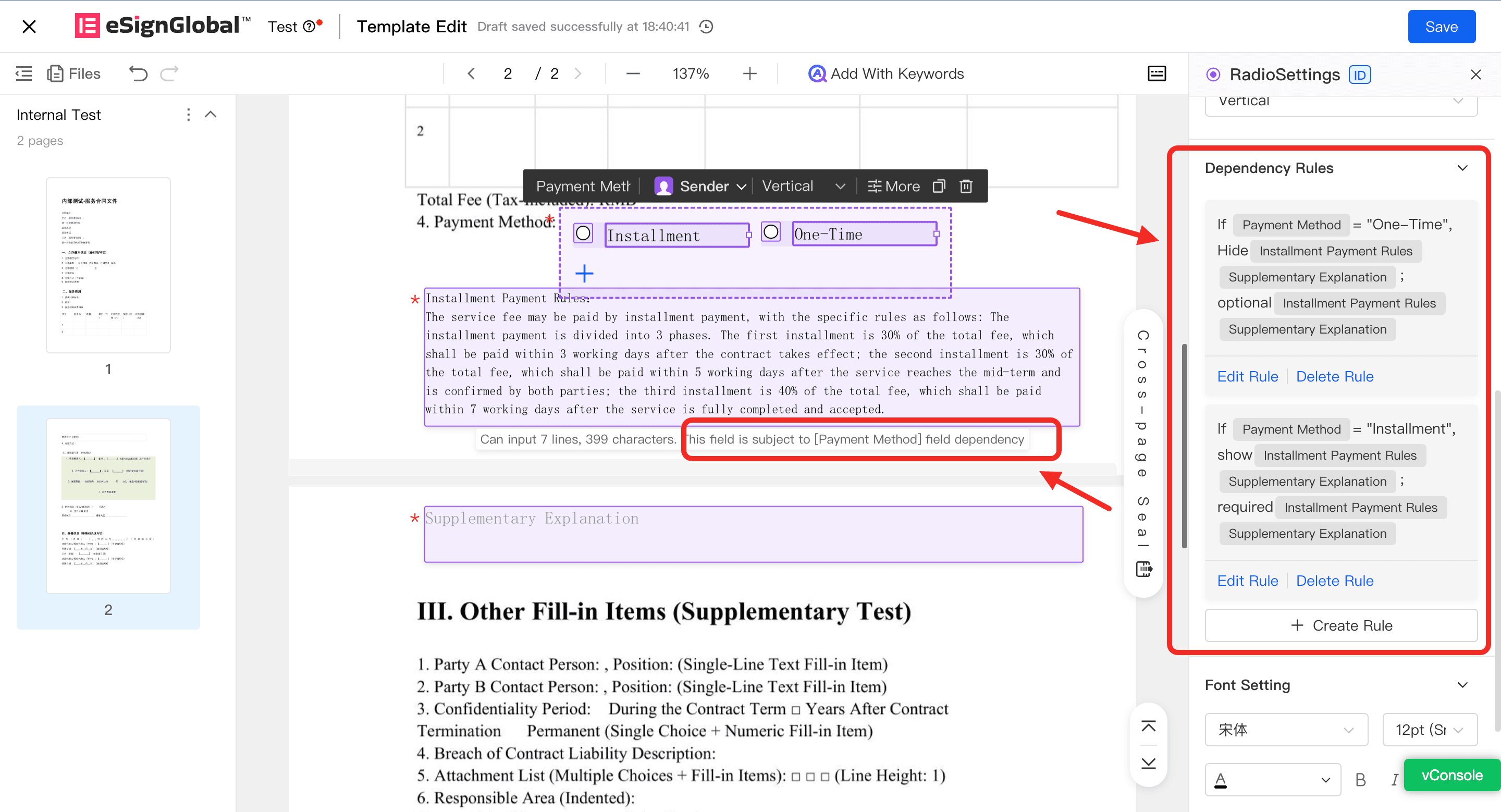Viewport: 1501px width, 812px height.
Task: Open Add With Keywords tool
Action: (x=885, y=73)
